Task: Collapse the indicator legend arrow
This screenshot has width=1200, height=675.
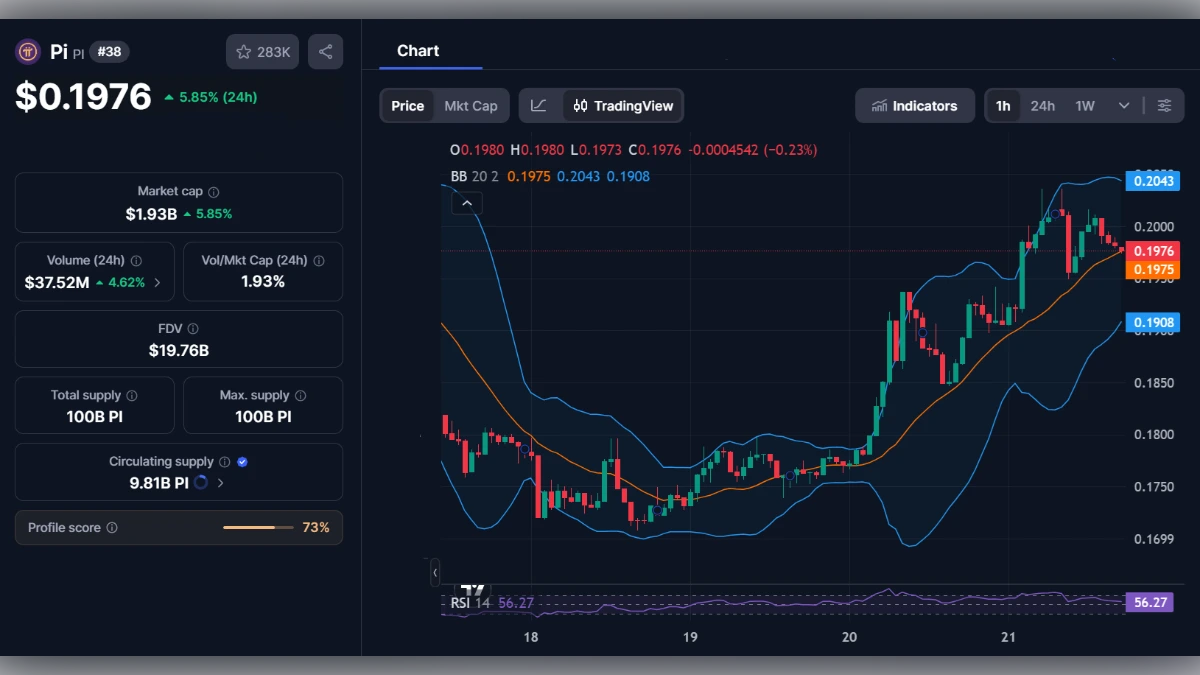Action: click(x=466, y=203)
